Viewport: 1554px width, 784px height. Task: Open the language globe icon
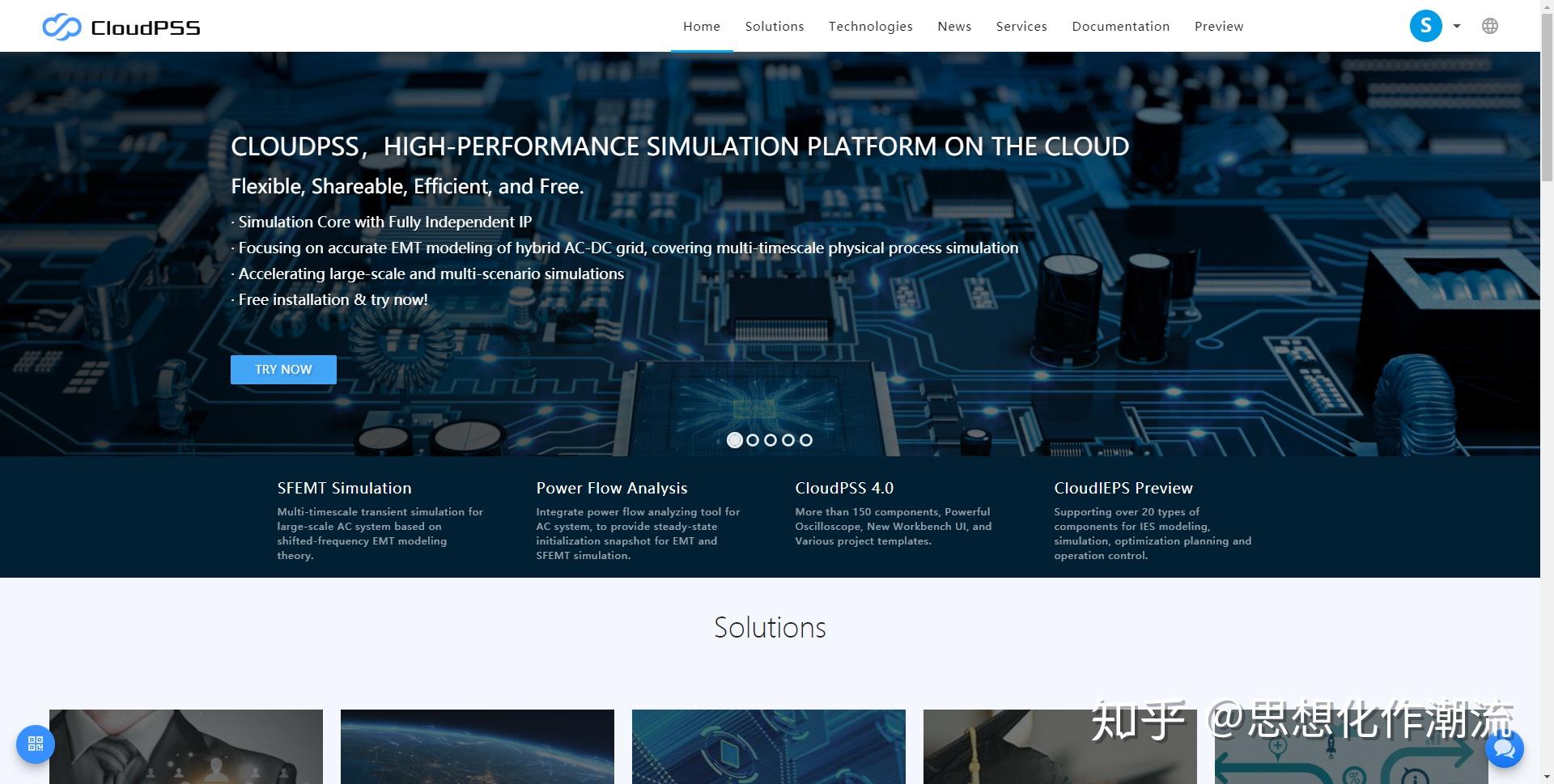pos(1490,25)
